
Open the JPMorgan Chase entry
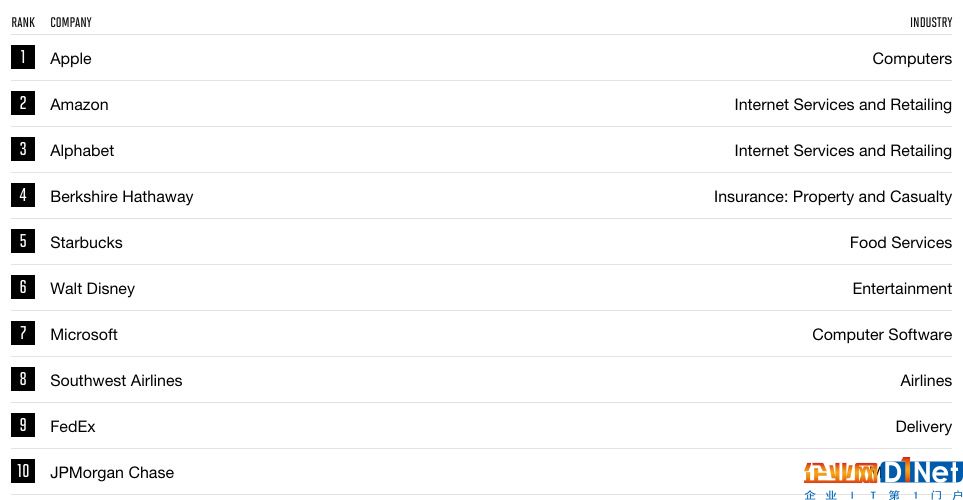[x=112, y=473]
